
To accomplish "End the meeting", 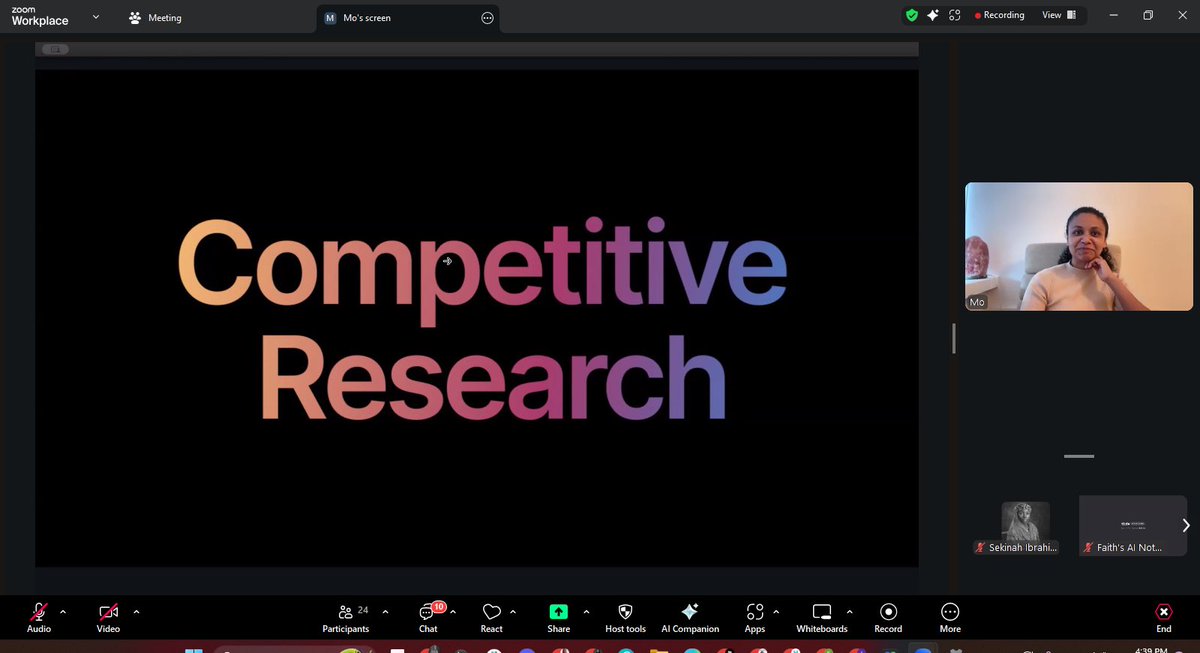I will click(x=1164, y=617).
